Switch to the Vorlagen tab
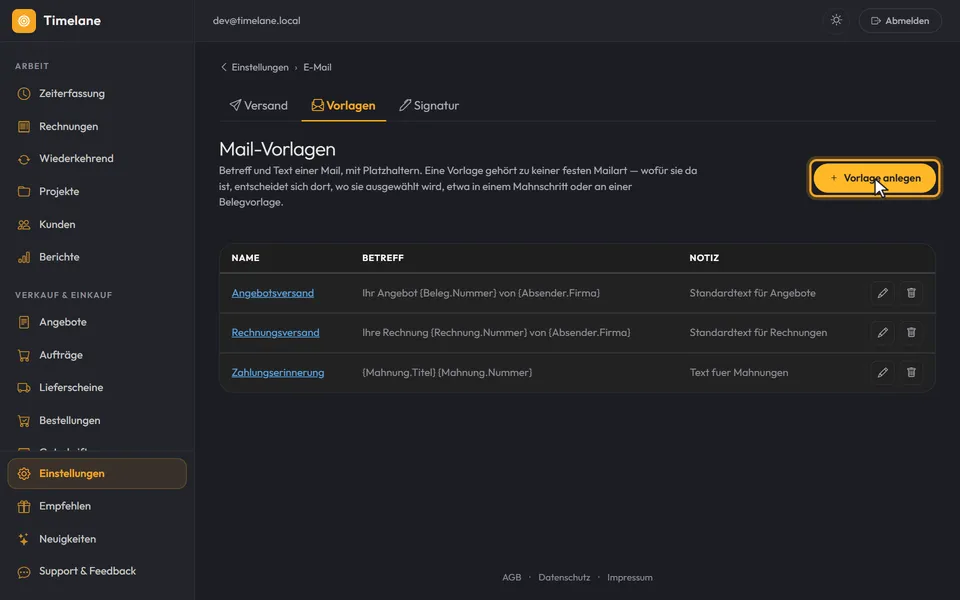This screenshot has height=600, width=960. point(343,105)
